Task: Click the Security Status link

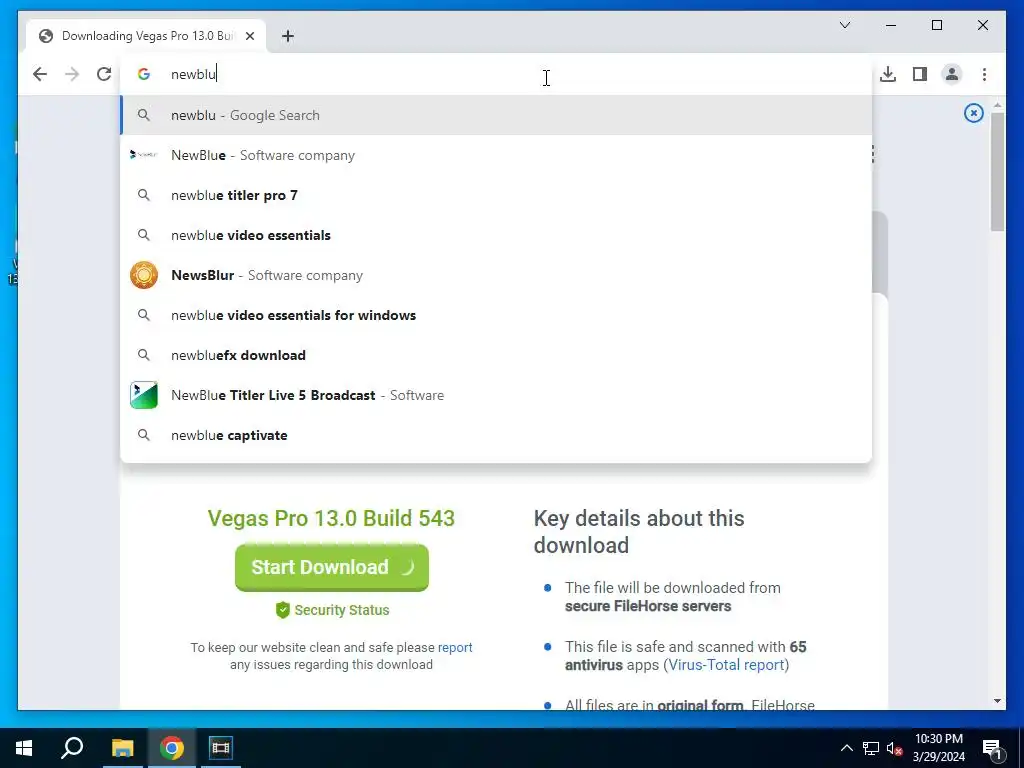Action: [342, 610]
